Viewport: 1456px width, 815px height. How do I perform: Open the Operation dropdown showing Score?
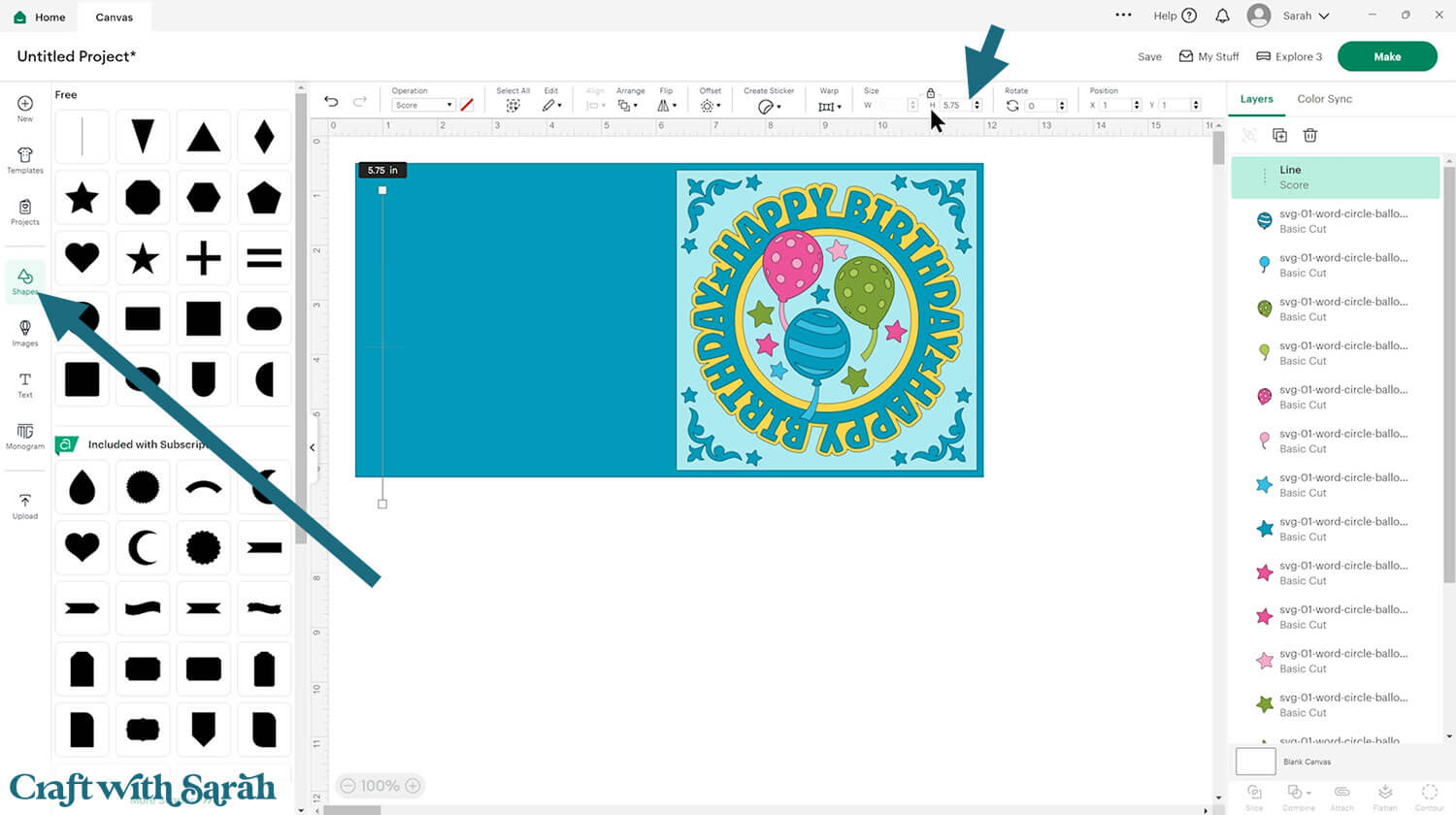coord(423,105)
